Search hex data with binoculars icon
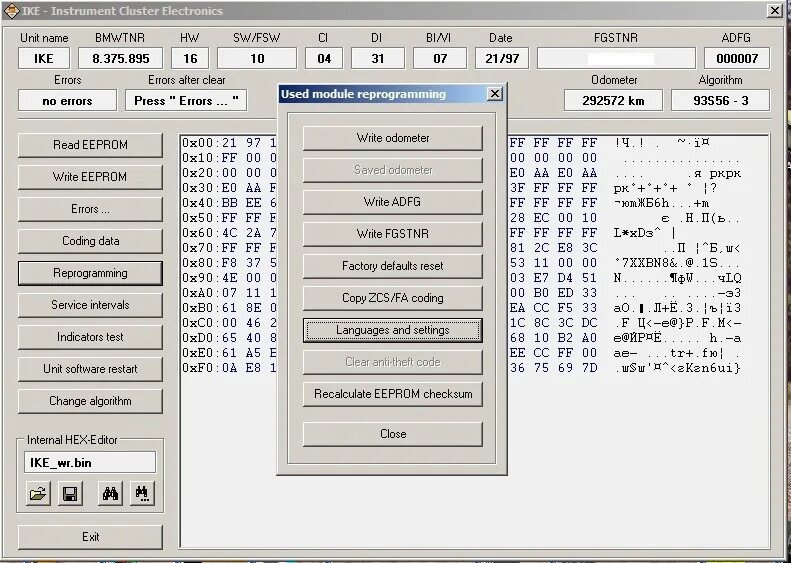 pyautogui.click(x=110, y=493)
